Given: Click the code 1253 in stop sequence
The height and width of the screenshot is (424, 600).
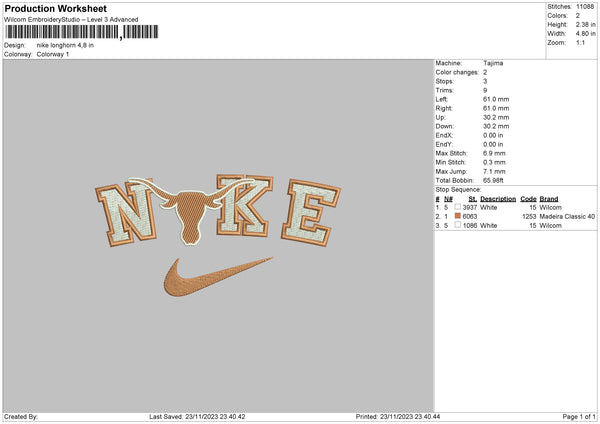Looking at the screenshot, I should (x=529, y=217).
